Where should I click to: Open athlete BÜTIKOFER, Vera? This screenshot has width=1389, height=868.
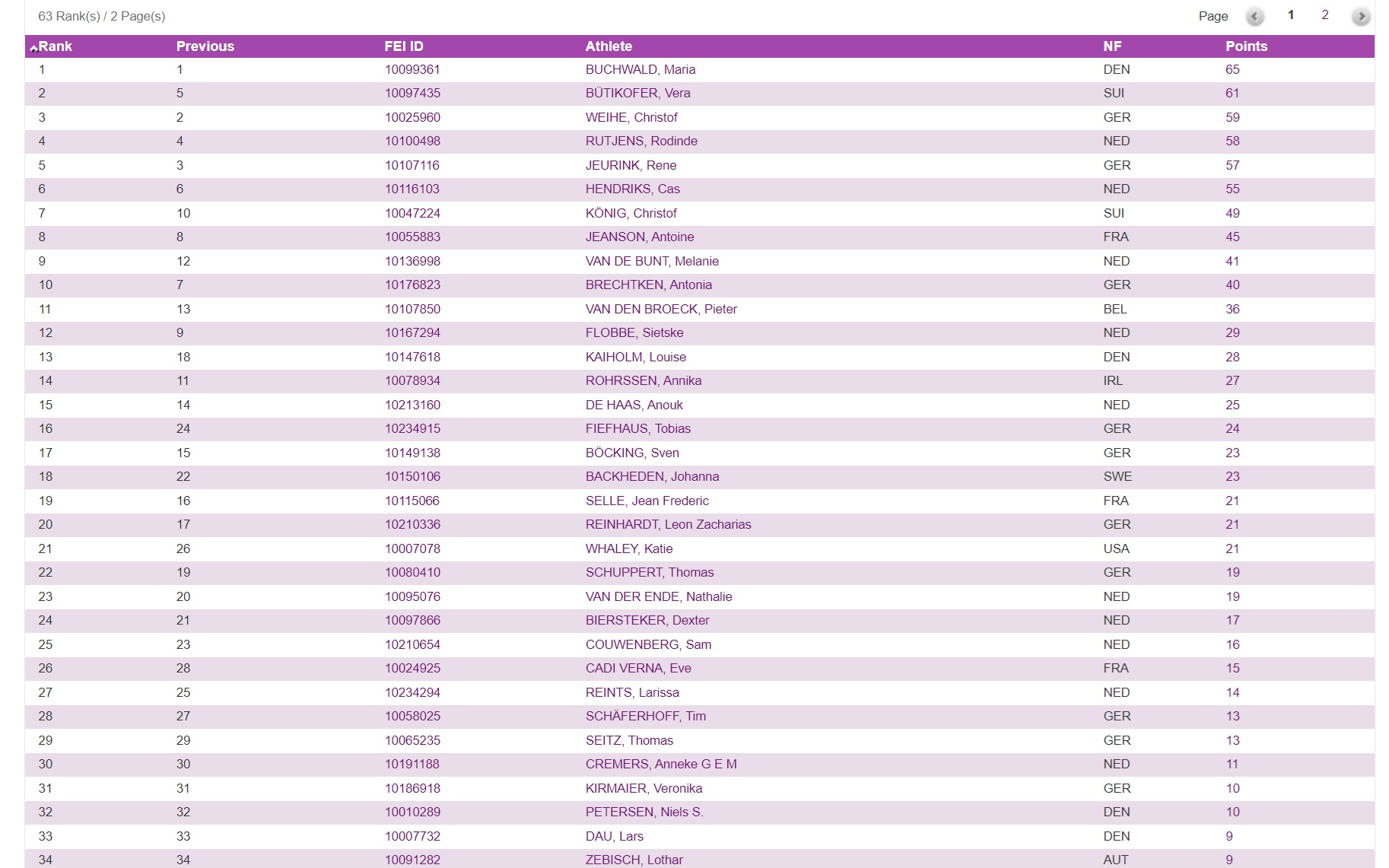click(x=638, y=93)
